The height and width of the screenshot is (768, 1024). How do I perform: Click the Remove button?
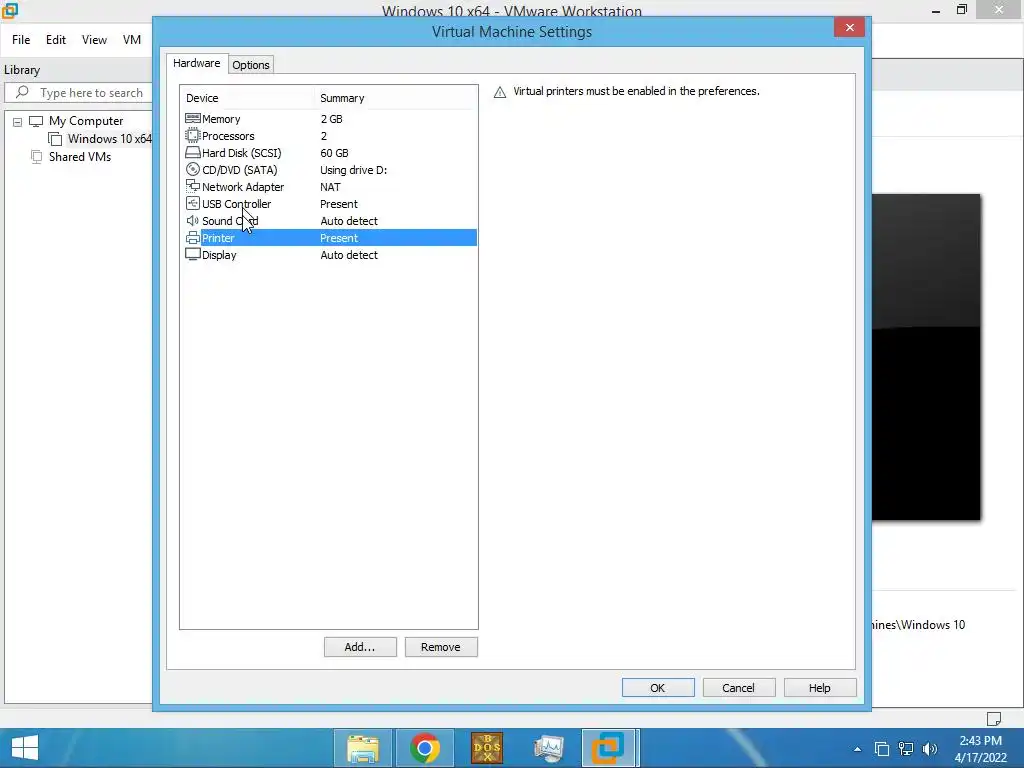pos(441,647)
